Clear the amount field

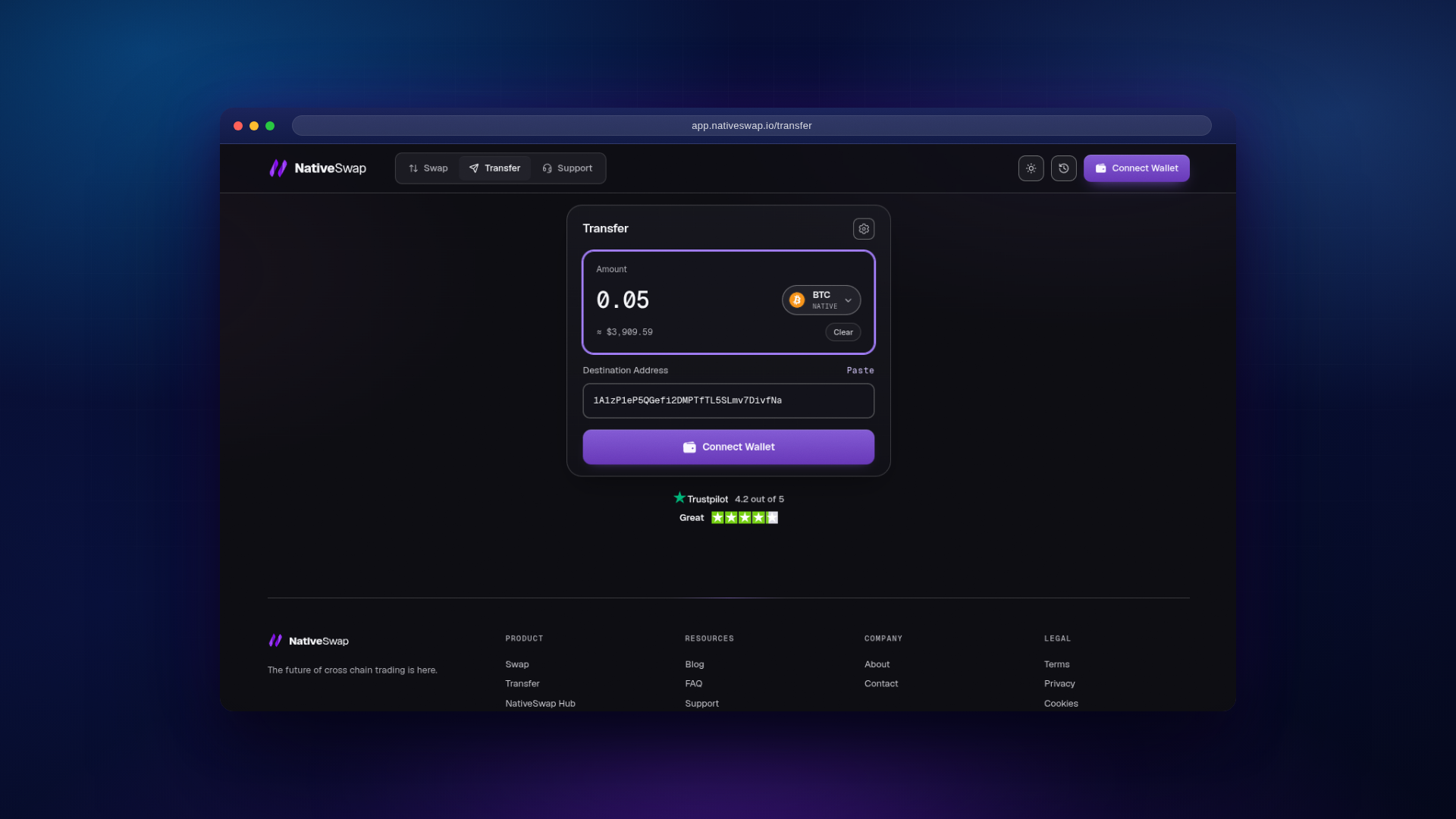(x=843, y=332)
